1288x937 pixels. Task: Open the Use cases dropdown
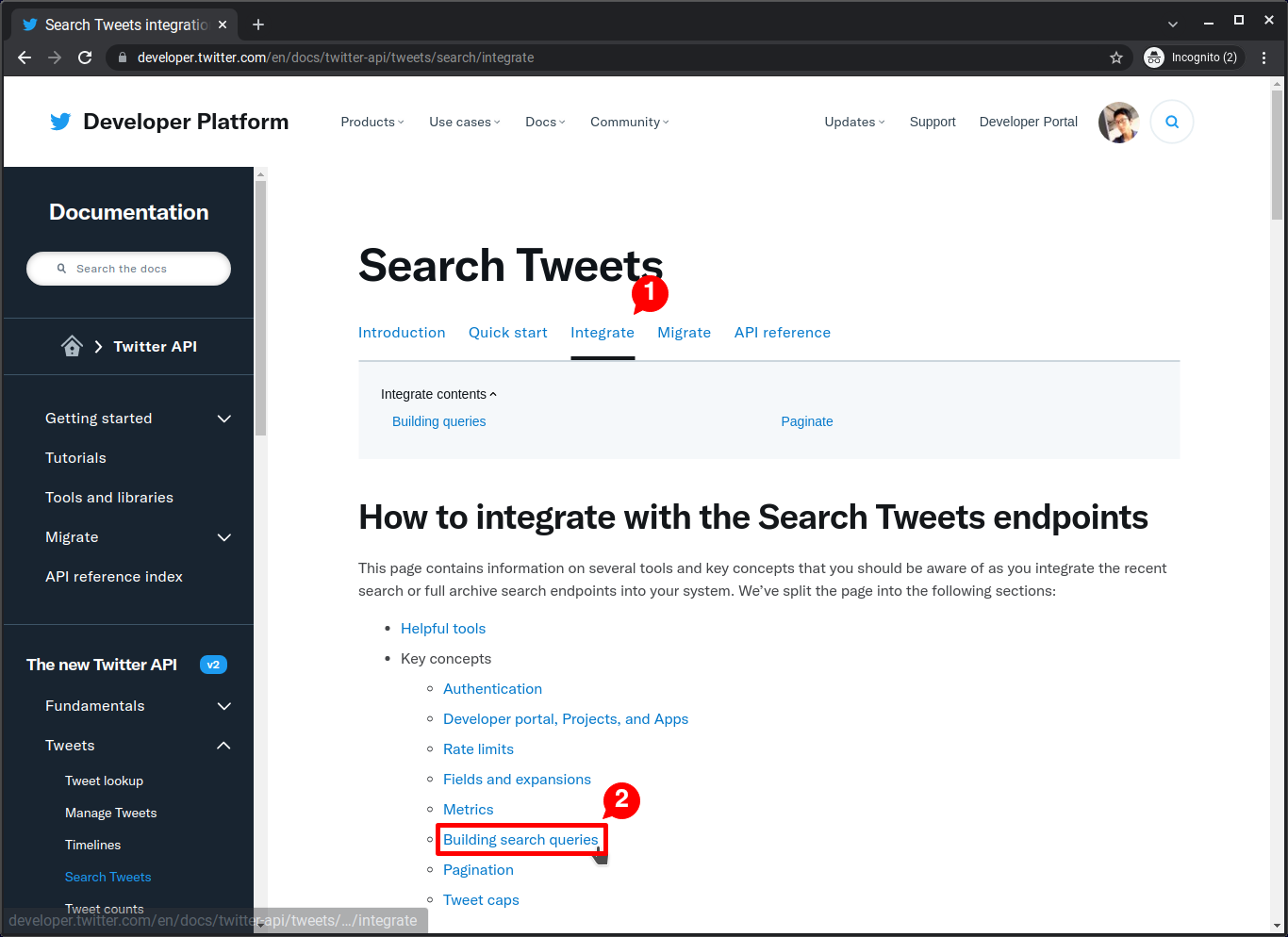coord(465,122)
